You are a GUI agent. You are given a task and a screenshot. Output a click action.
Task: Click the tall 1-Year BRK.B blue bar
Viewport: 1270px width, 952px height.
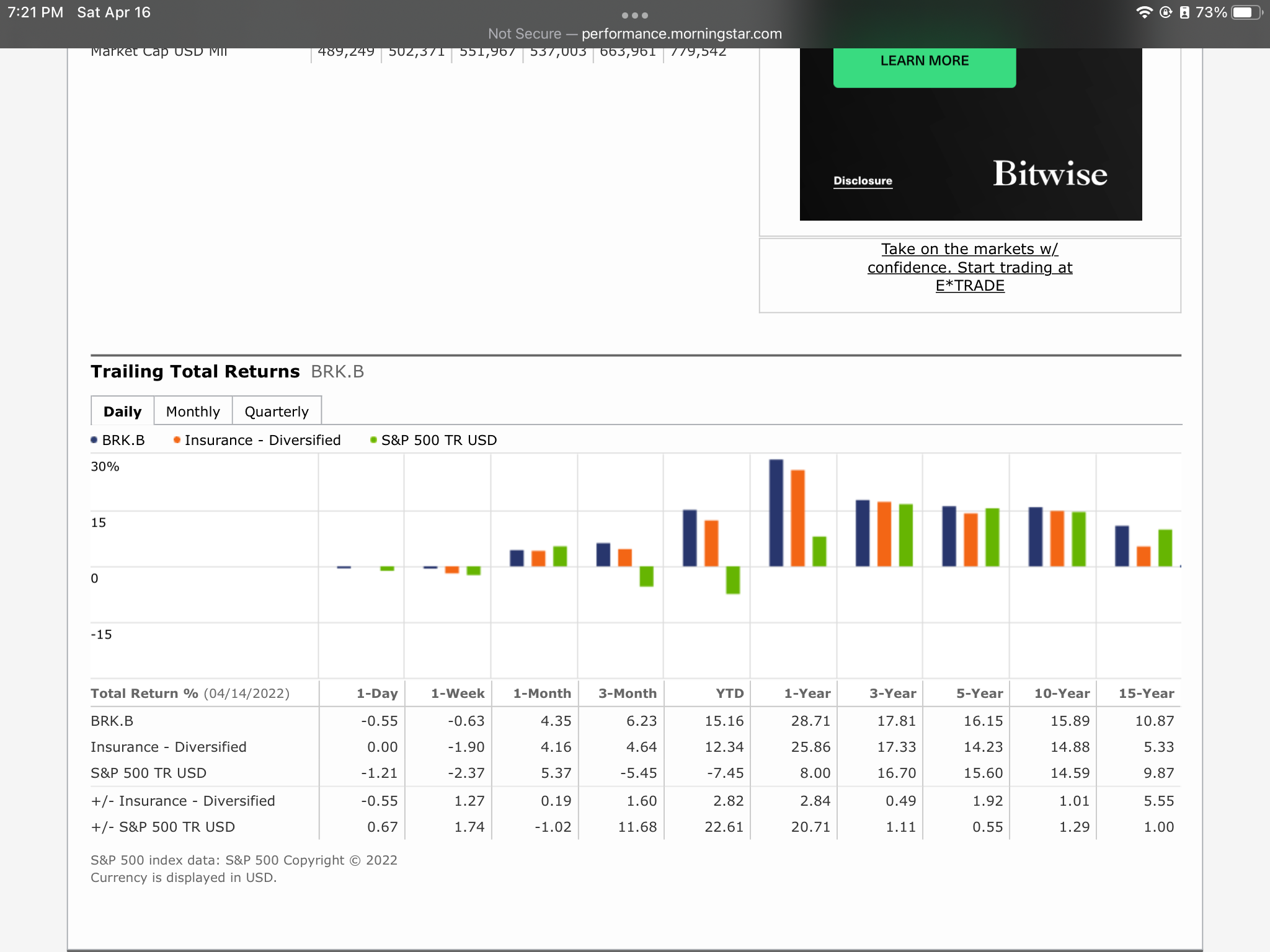776,512
